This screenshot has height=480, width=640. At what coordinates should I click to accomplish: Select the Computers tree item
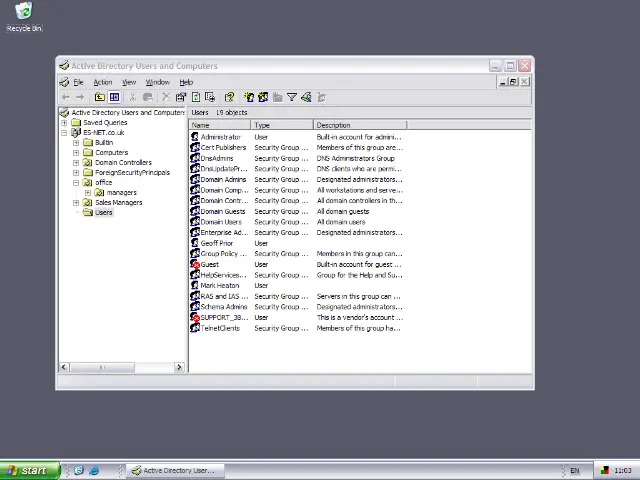tap(111, 153)
